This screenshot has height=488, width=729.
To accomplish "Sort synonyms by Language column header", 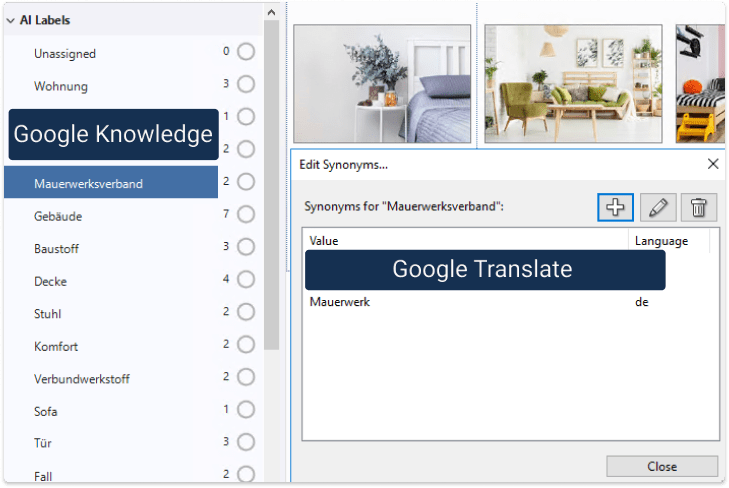I will tap(669, 241).
